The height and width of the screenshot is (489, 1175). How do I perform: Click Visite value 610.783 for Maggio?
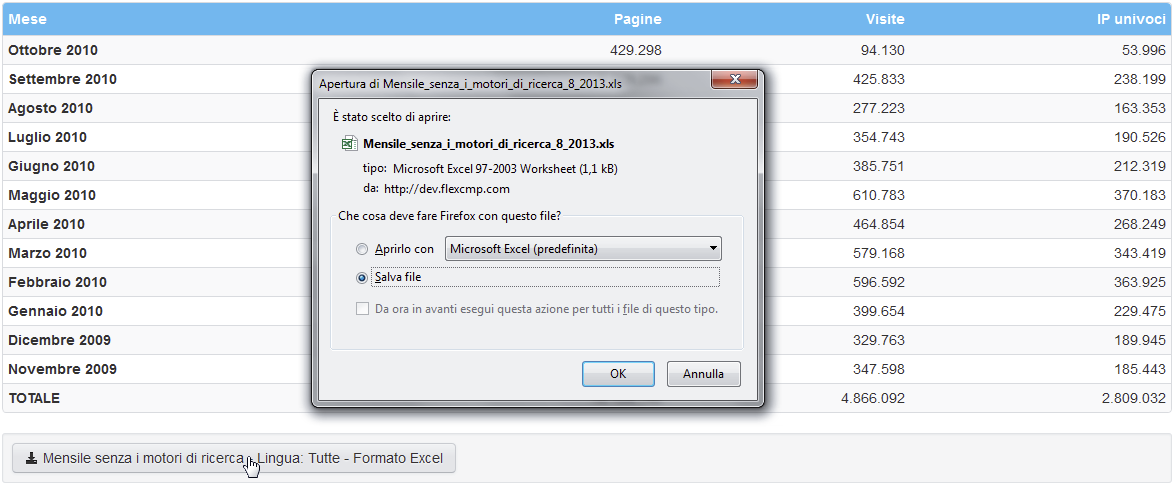point(879,195)
